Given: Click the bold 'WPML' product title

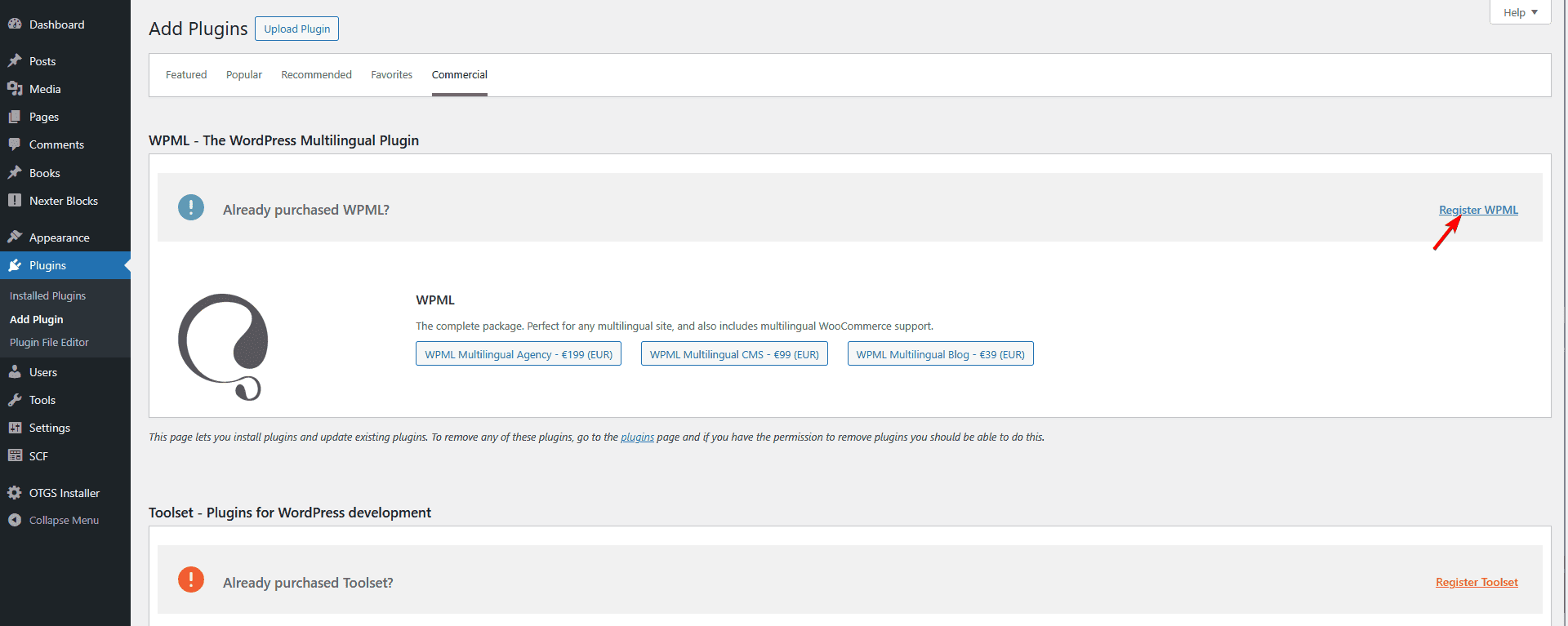Looking at the screenshot, I should point(435,300).
